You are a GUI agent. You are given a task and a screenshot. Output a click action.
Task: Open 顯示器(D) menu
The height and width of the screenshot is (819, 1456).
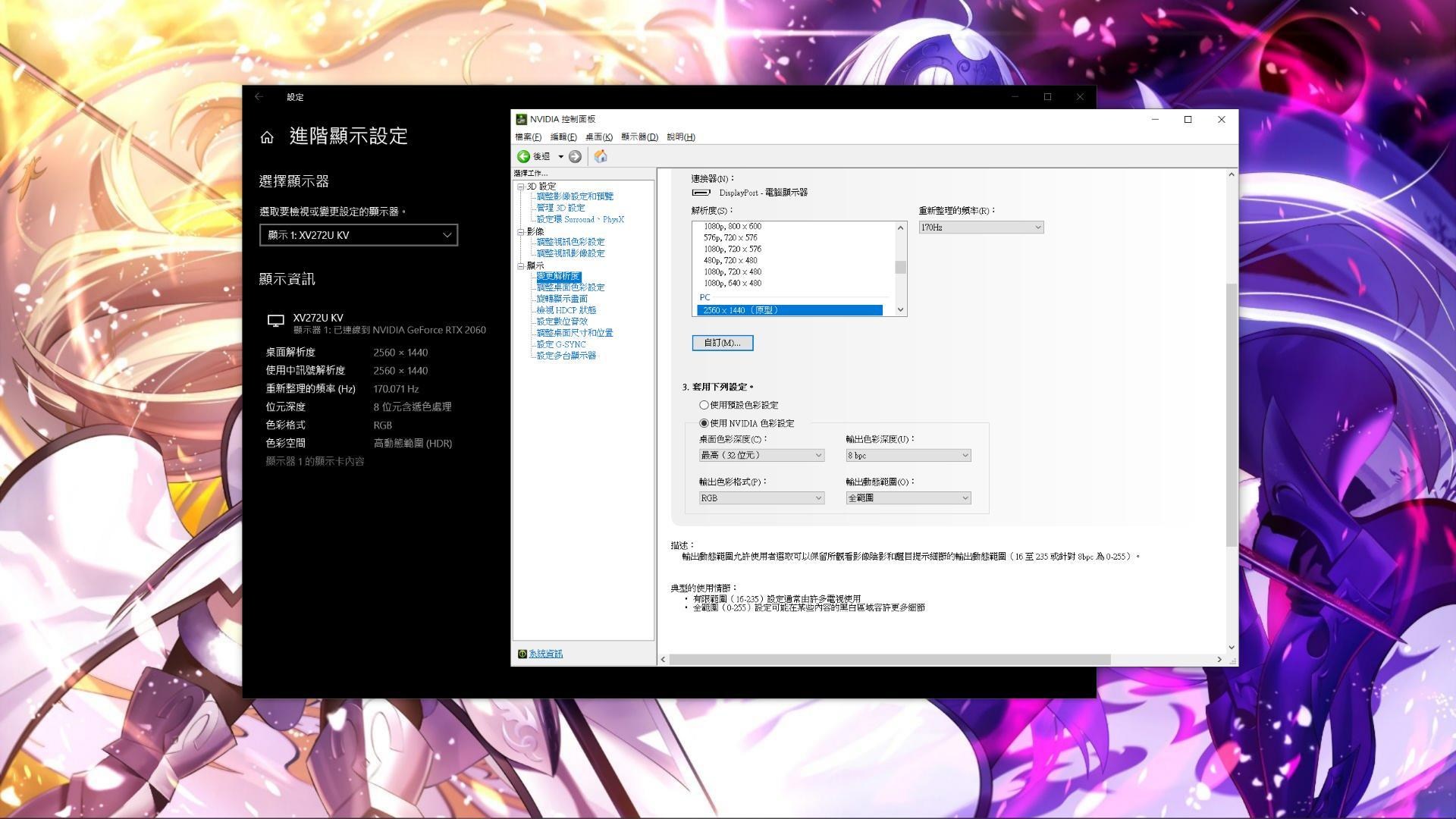click(639, 137)
